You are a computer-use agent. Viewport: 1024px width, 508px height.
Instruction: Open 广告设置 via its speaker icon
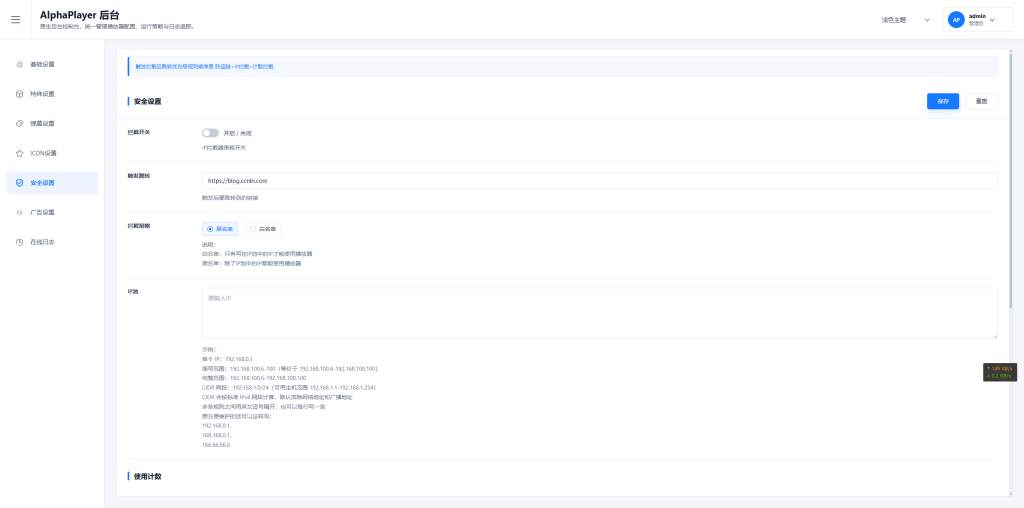pyautogui.click(x=20, y=212)
